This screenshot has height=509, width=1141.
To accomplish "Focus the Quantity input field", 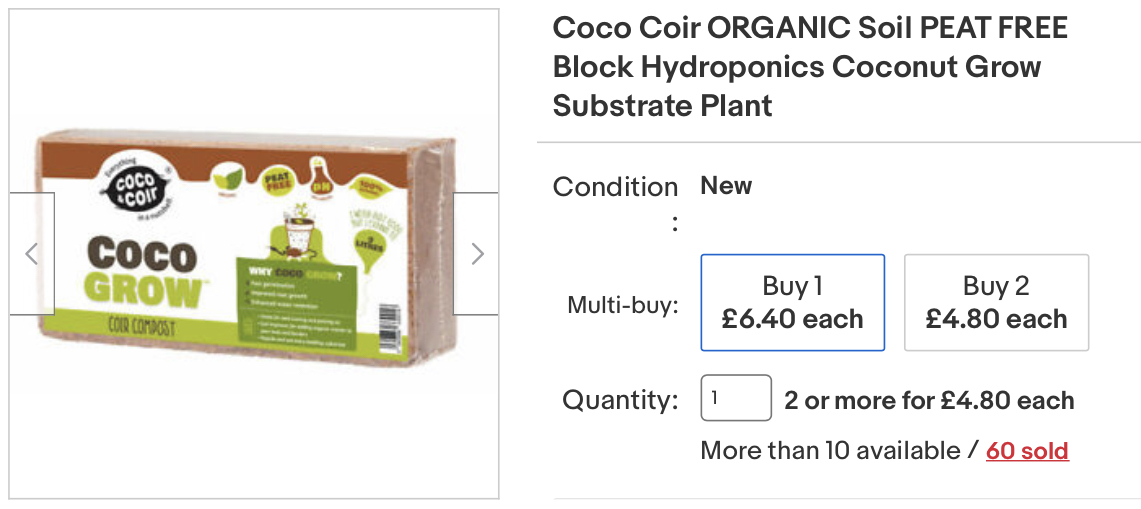I will point(735,398).
